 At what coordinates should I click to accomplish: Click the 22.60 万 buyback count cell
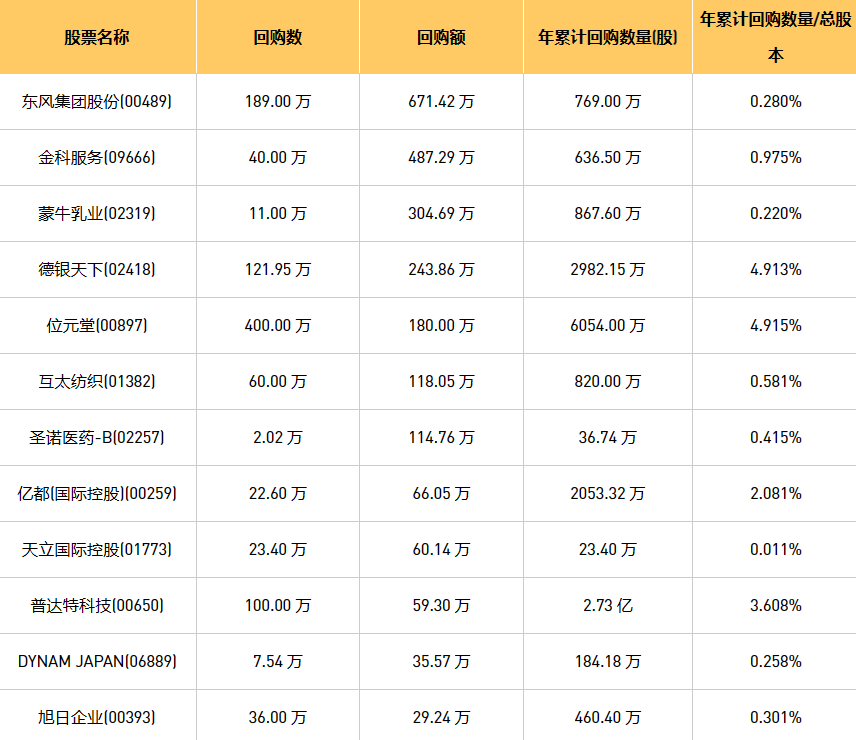277,494
